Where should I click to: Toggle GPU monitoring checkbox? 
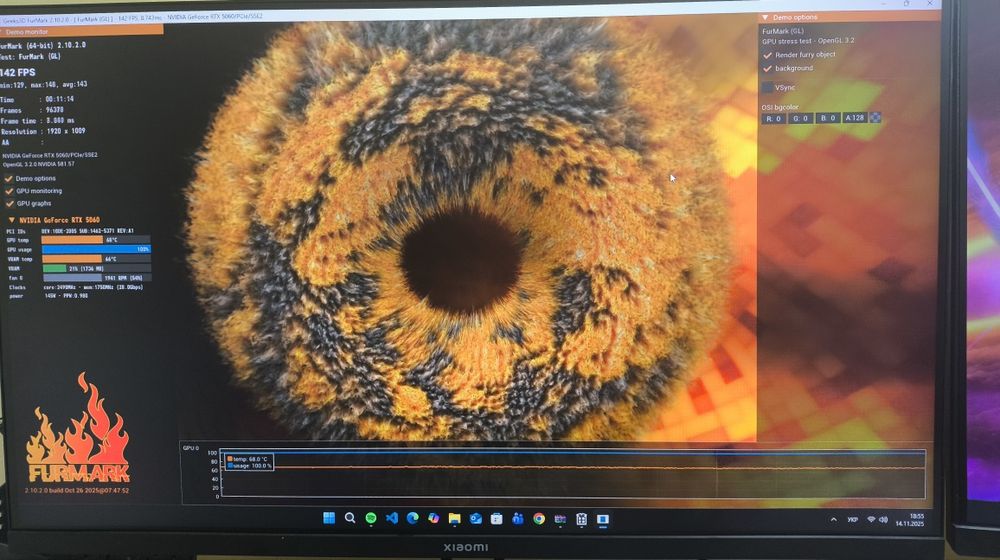click(x=9, y=191)
